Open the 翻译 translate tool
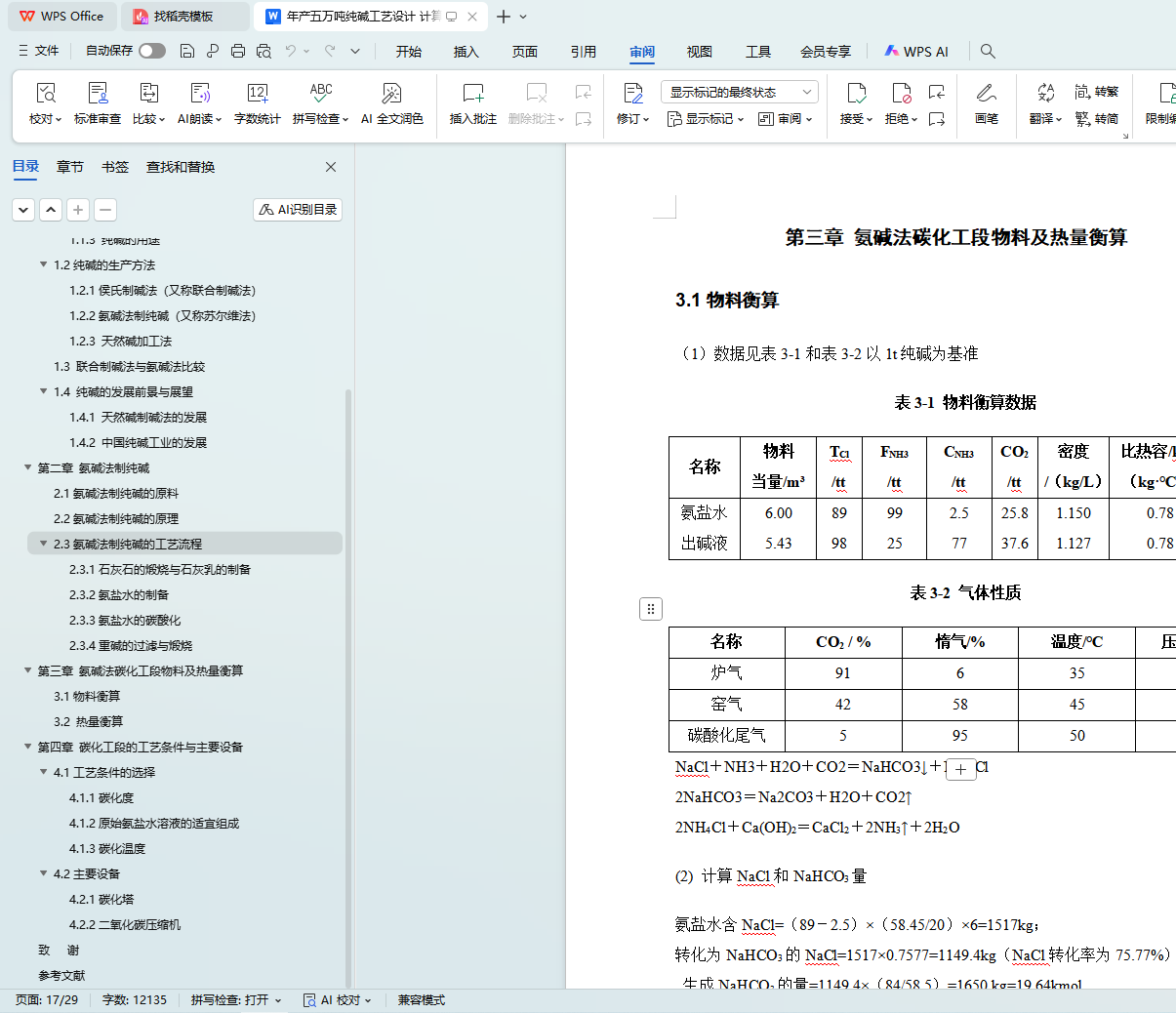The image size is (1176, 1013). (x=1045, y=104)
